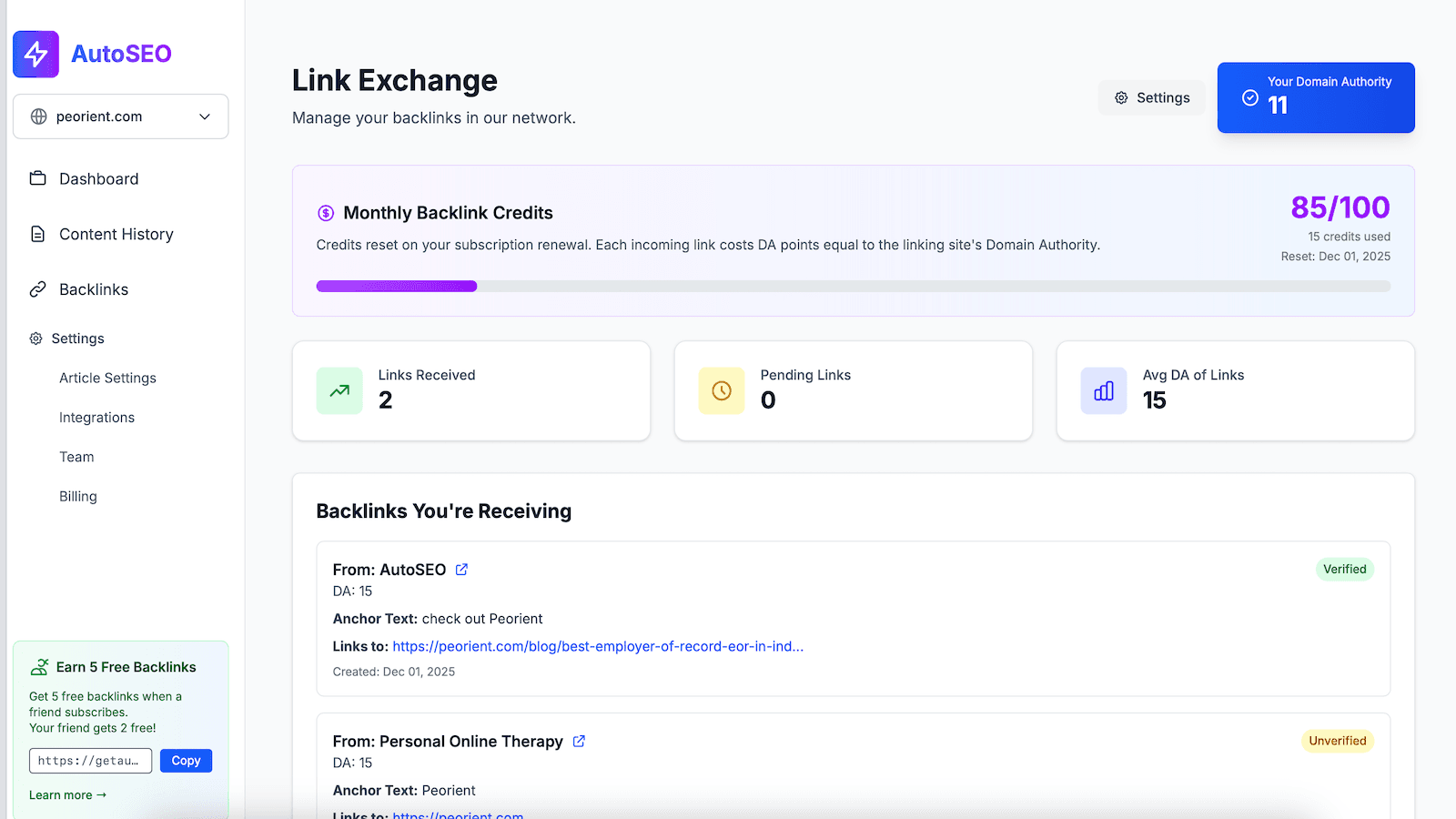Open the Billing section
Image resolution: width=1456 pixels, height=819 pixels.
[77, 496]
